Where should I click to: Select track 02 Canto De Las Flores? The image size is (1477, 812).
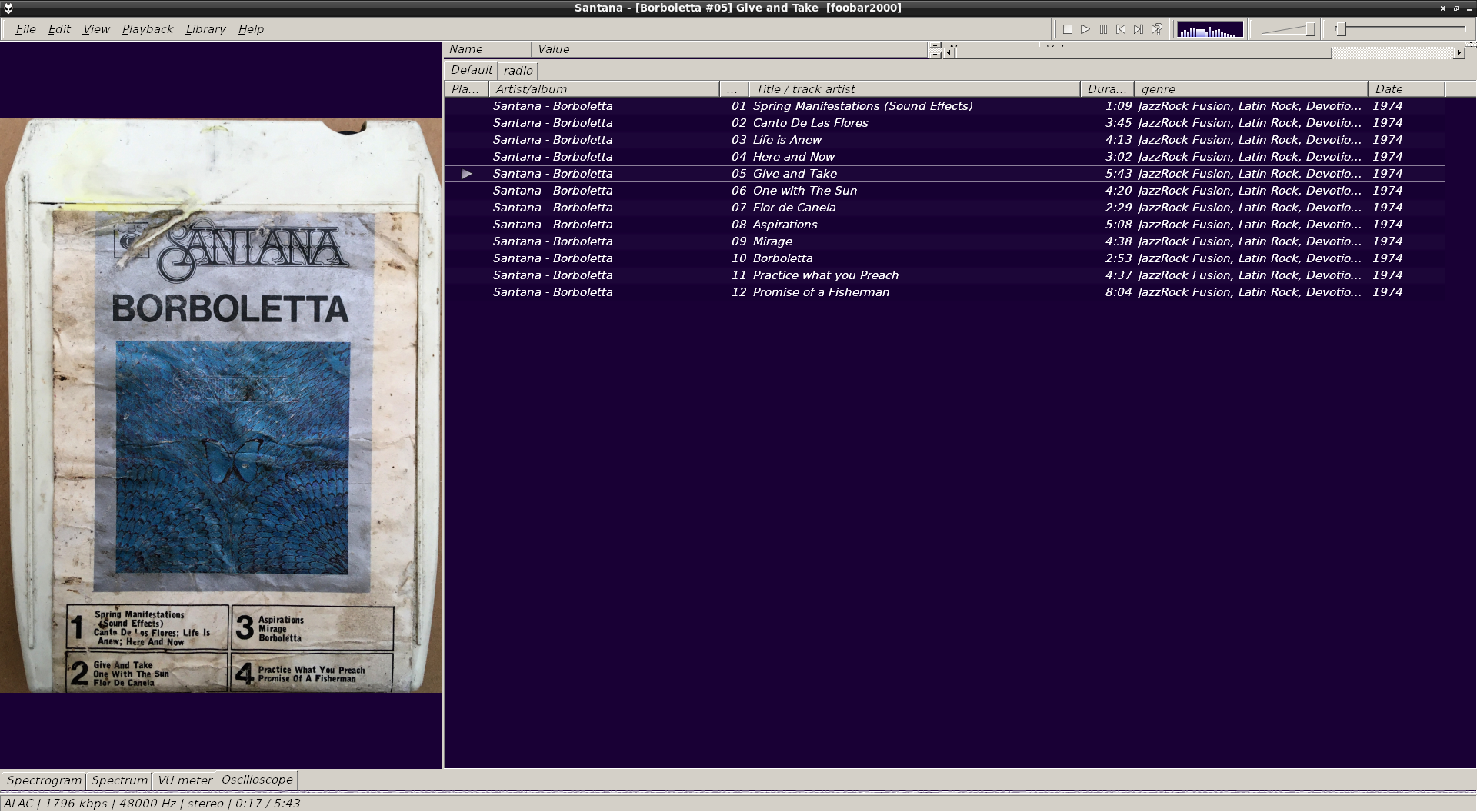(945, 123)
